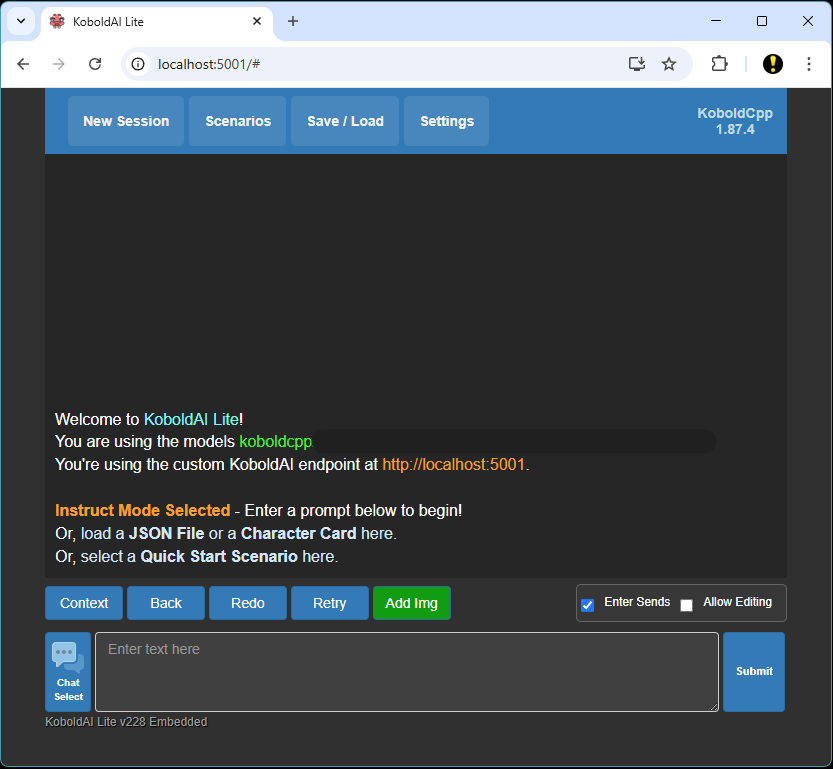Disable the Enter Sends checkbox
Viewport: 833px width, 769px height.
(x=588, y=605)
